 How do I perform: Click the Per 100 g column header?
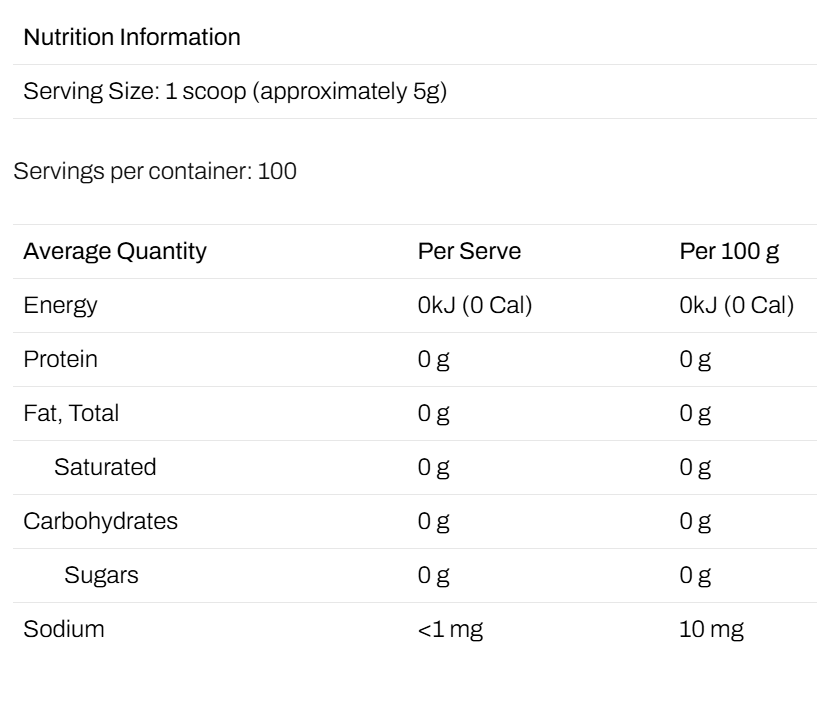pyautogui.click(x=729, y=252)
